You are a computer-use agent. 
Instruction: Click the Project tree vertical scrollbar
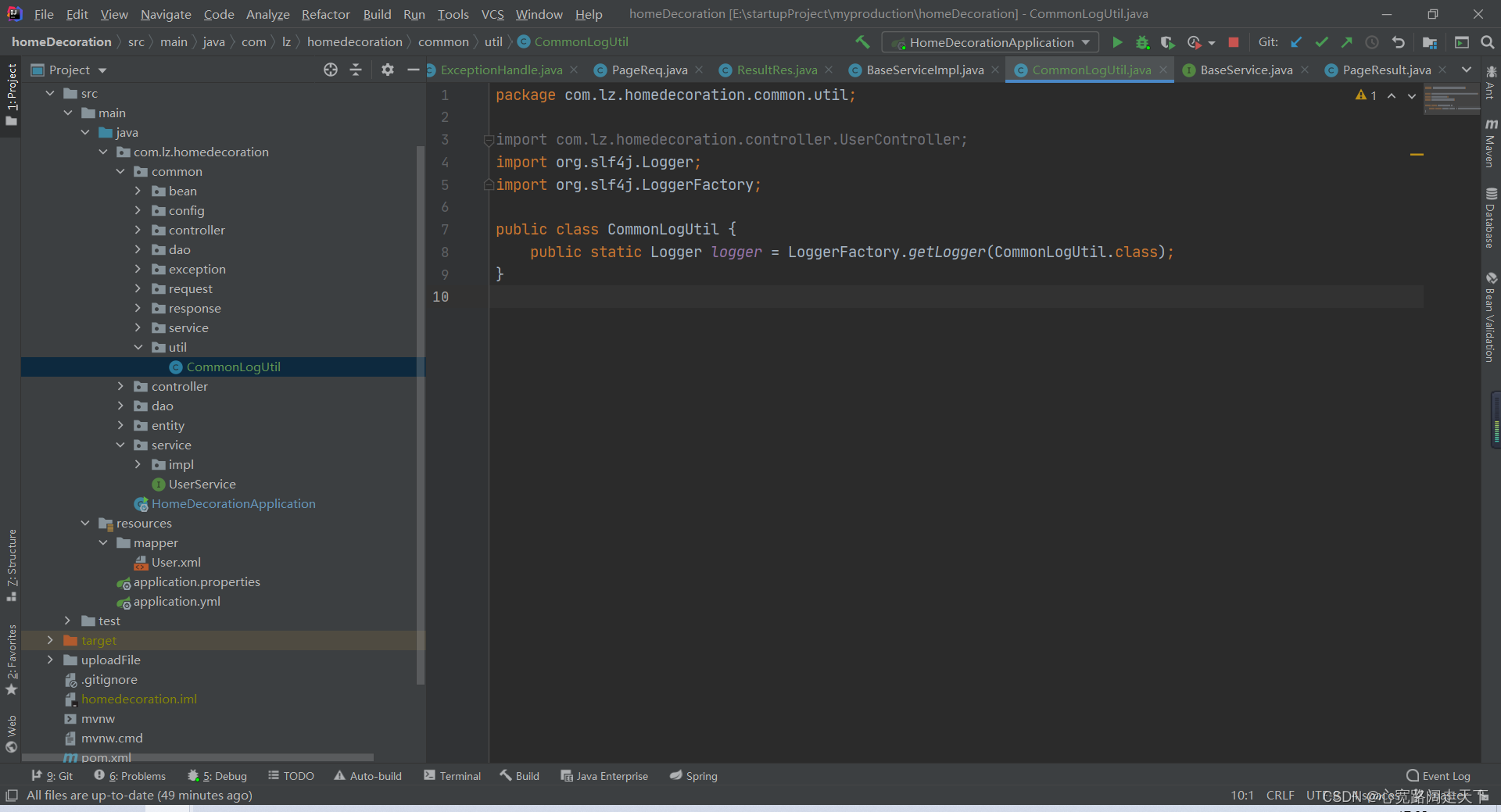(x=421, y=414)
